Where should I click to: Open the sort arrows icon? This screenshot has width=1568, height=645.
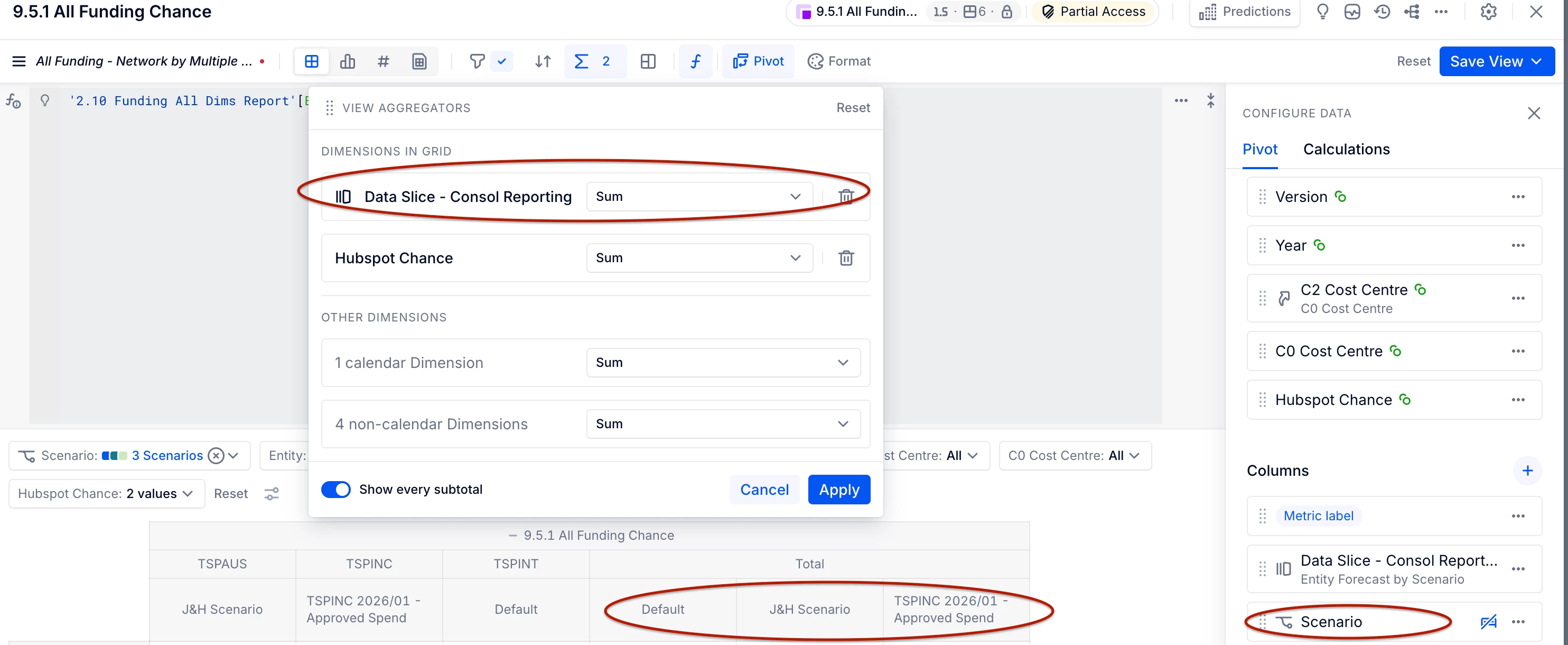543,61
